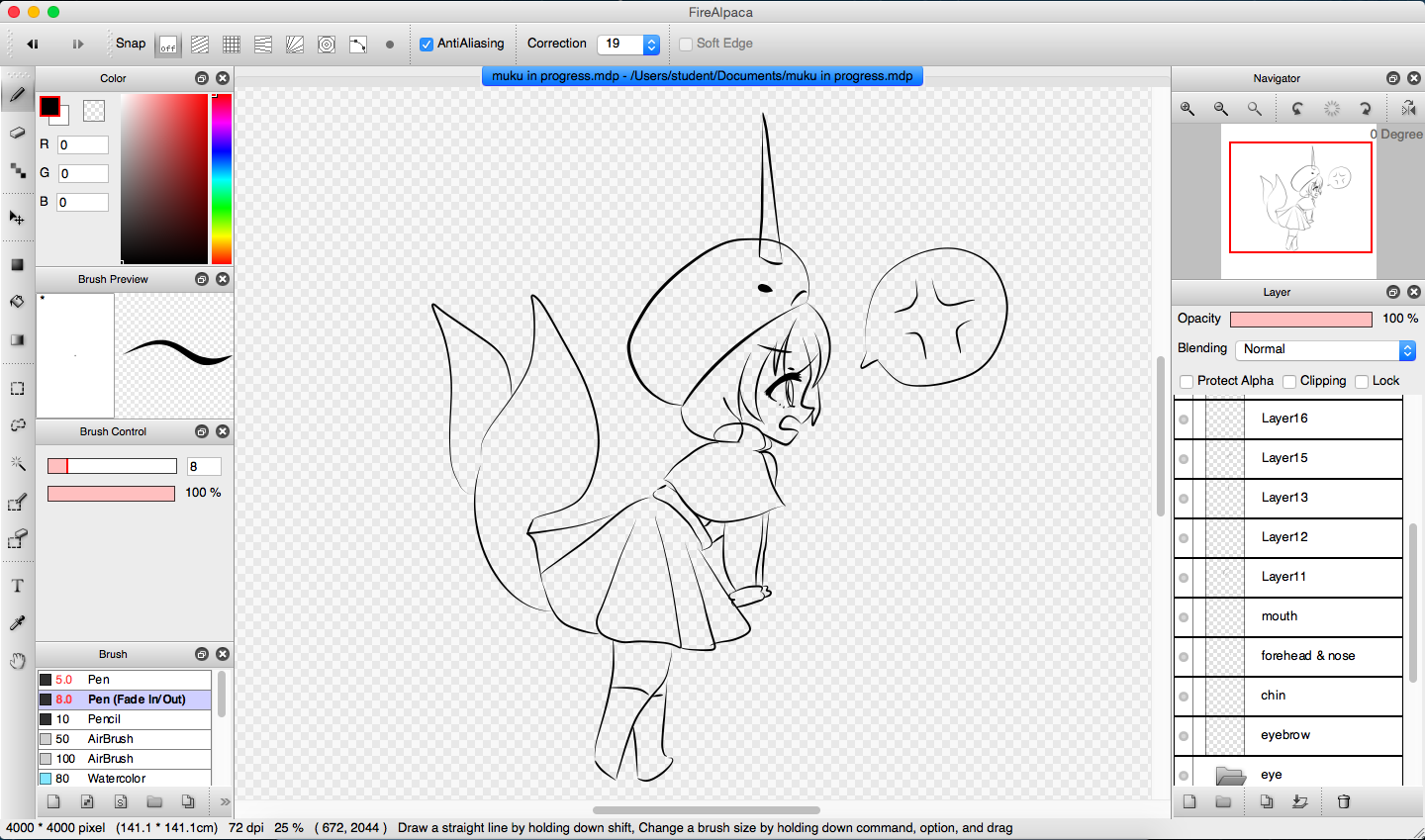Enable concentric circle snap
Viewport: 1425px width, 840px height.
coord(327,45)
